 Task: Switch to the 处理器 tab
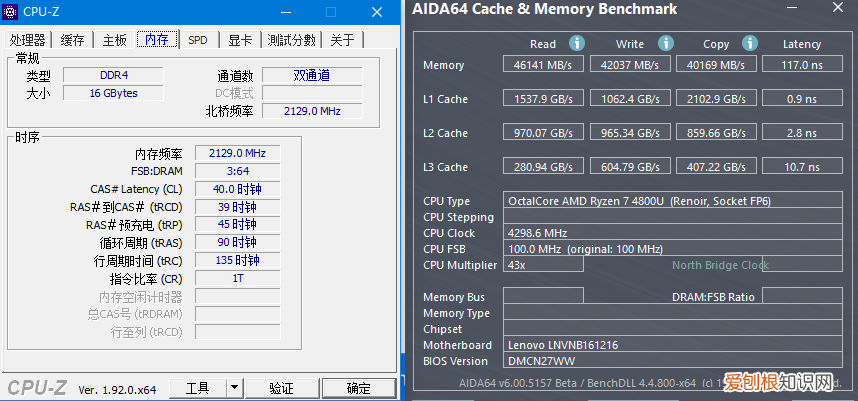[x=28, y=40]
